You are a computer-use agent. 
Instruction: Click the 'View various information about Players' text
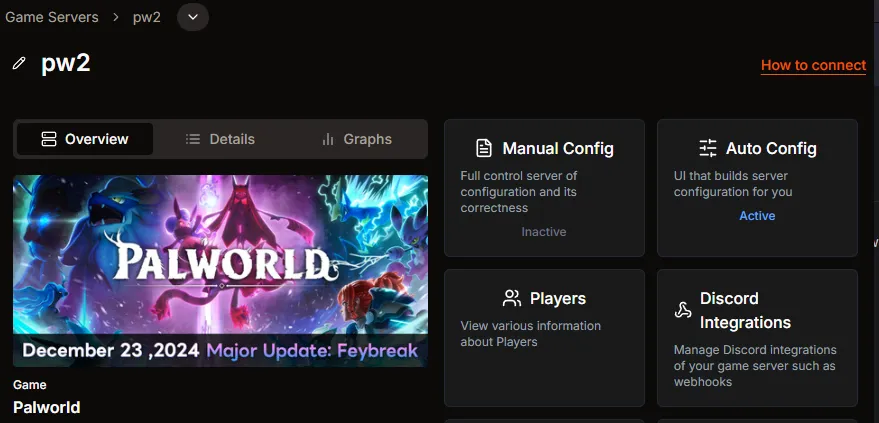click(x=530, y=334)
